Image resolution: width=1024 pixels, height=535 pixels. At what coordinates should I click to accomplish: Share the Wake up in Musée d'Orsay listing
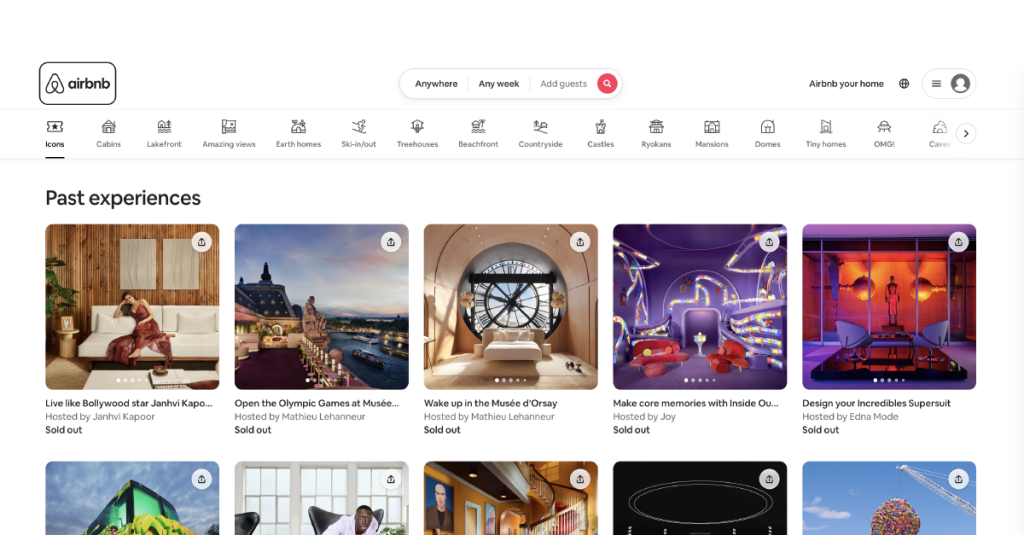[x=580, y=242]
